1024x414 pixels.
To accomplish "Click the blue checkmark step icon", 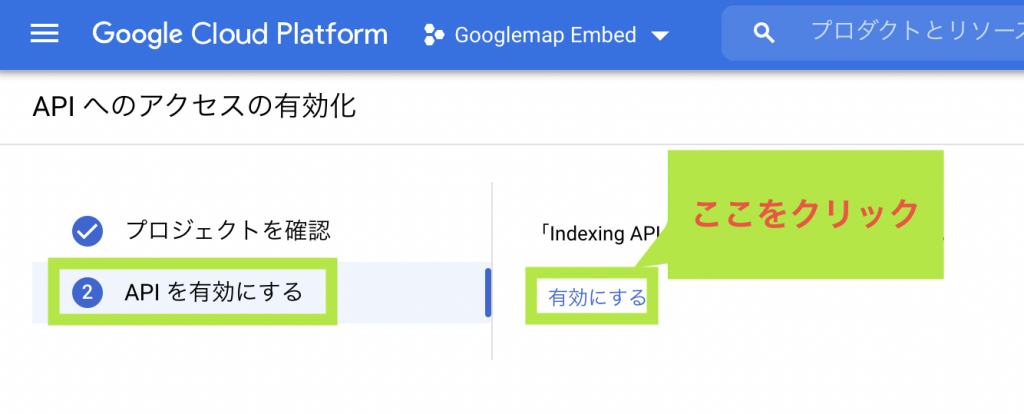I will (87, 231).
